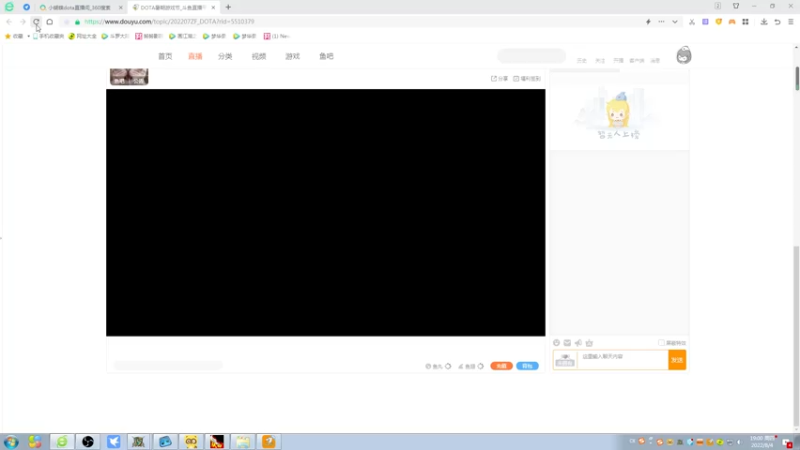Select 直播 in Douyu navigation
Screen dimensions: 800x450
coord(195,56)
